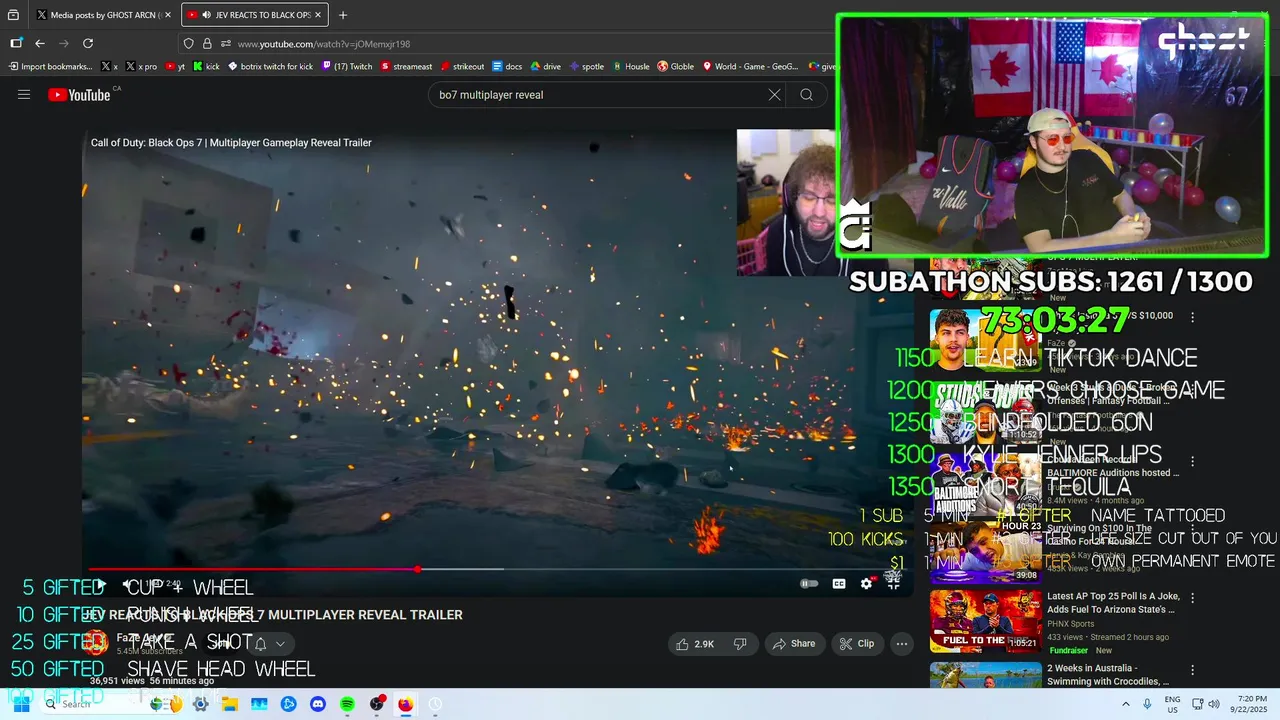Click the Windows Start button
The height and width of the screenshot is (720, 1280).
coord(21,704)
